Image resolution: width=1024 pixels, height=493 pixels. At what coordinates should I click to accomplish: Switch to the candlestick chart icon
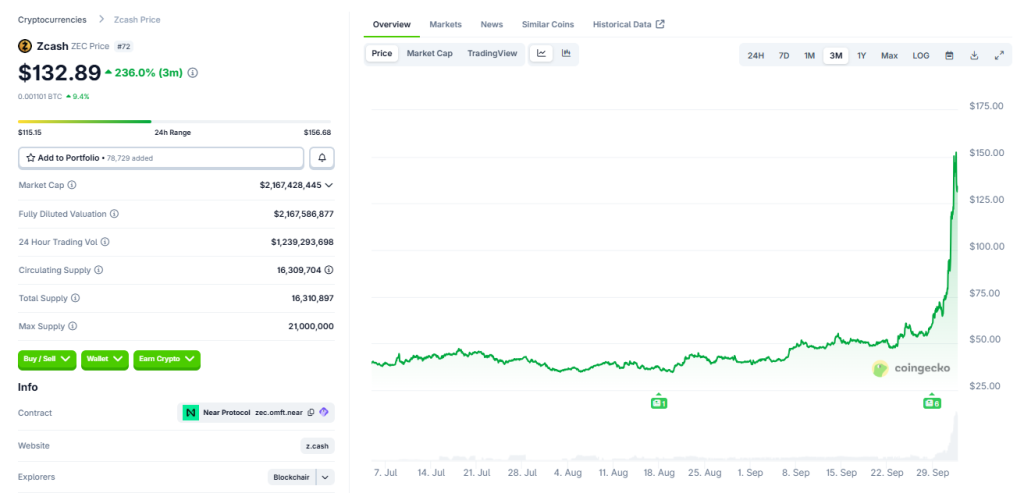[566, 53]
